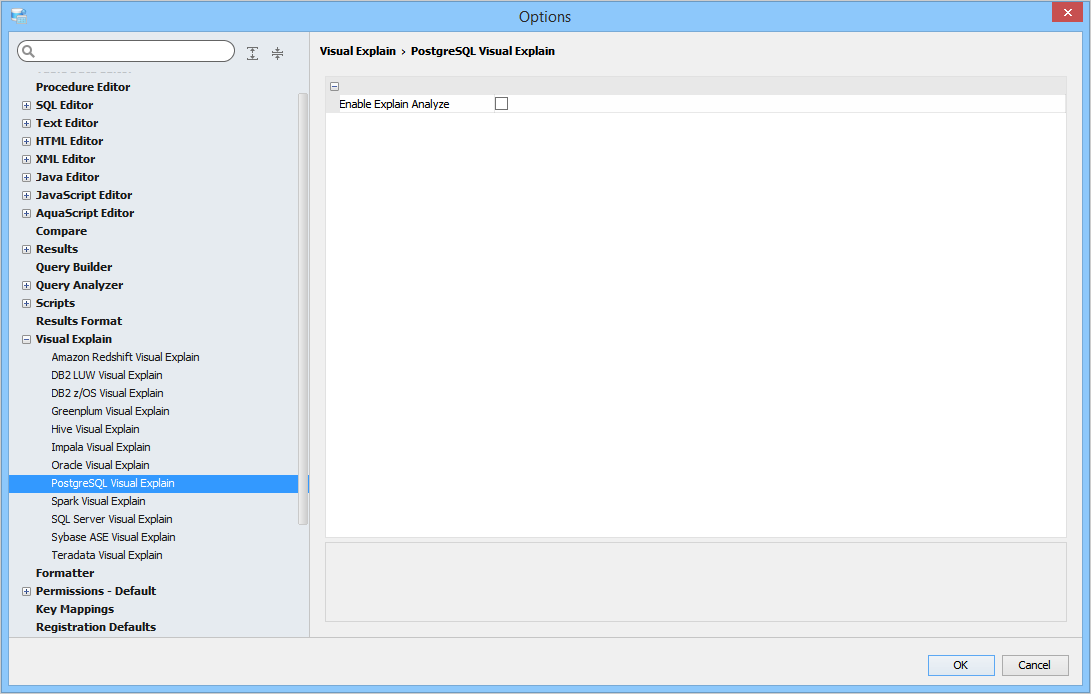1091x694 pixels.
Task: Click the Cancel button
Action: [x=1035, y=665]
